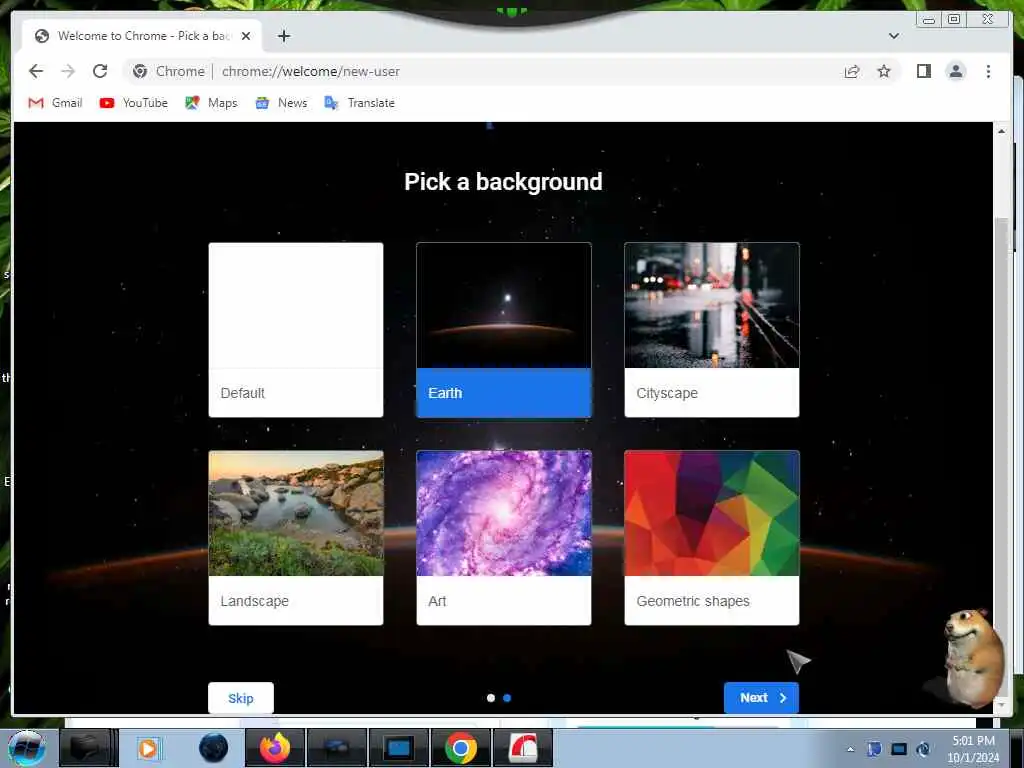Open the dark globe taskbar icon
The width and height of the screenshot is (1024, 768).
[x=213, y=748]
